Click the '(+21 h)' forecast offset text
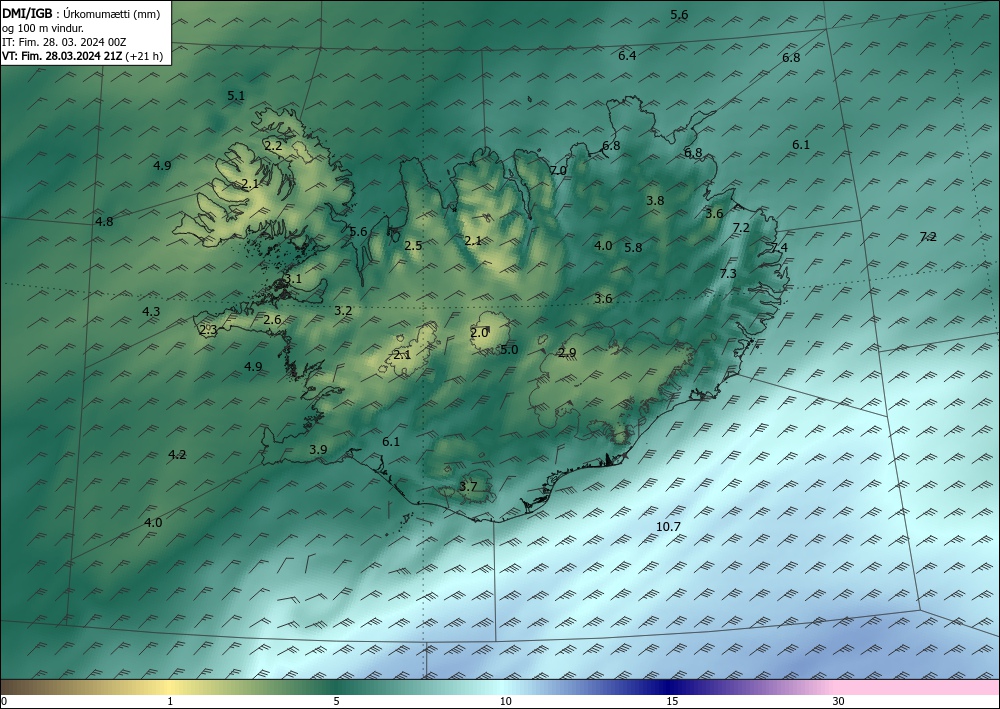Screen dimensions: 1000x709 click(144, 56)
